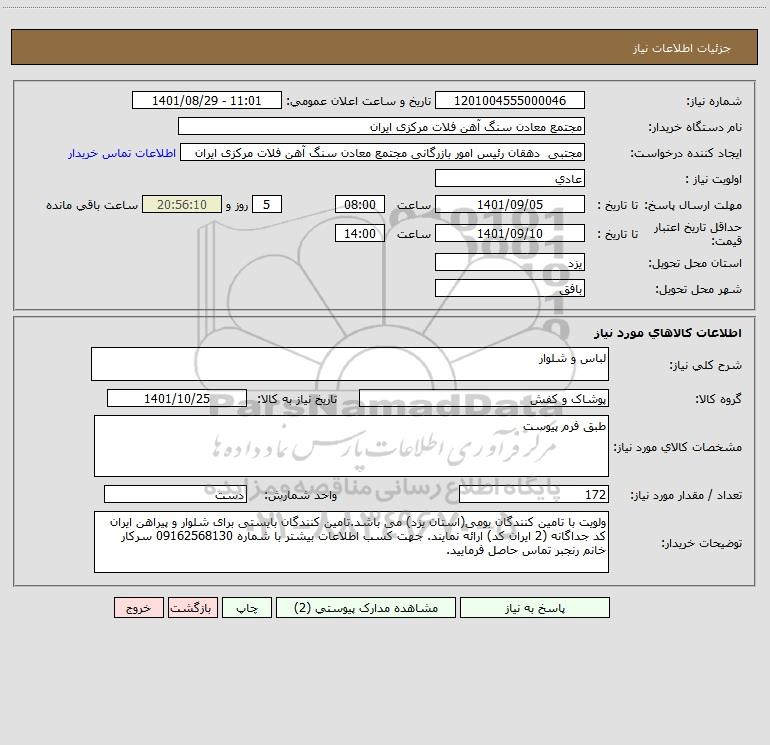The width and height of the screenshot is (770, 745).
Task: Click the deadline time field 08:00
Action: pyautogui.click(x=359, y=204)
